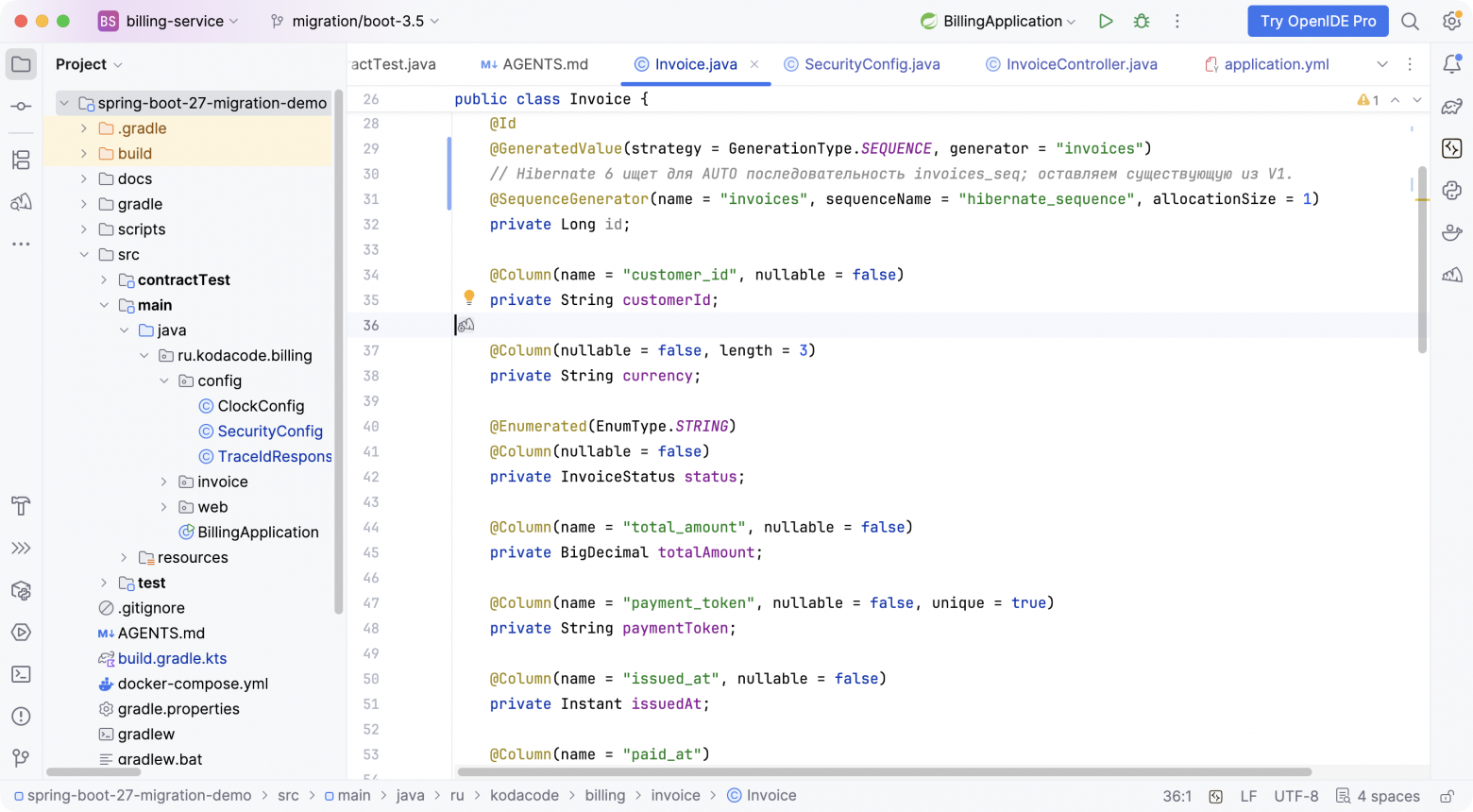1473x812 pixels.
Task: Click the Try OpenIDE Pro button
Action: pos(1318,21)
